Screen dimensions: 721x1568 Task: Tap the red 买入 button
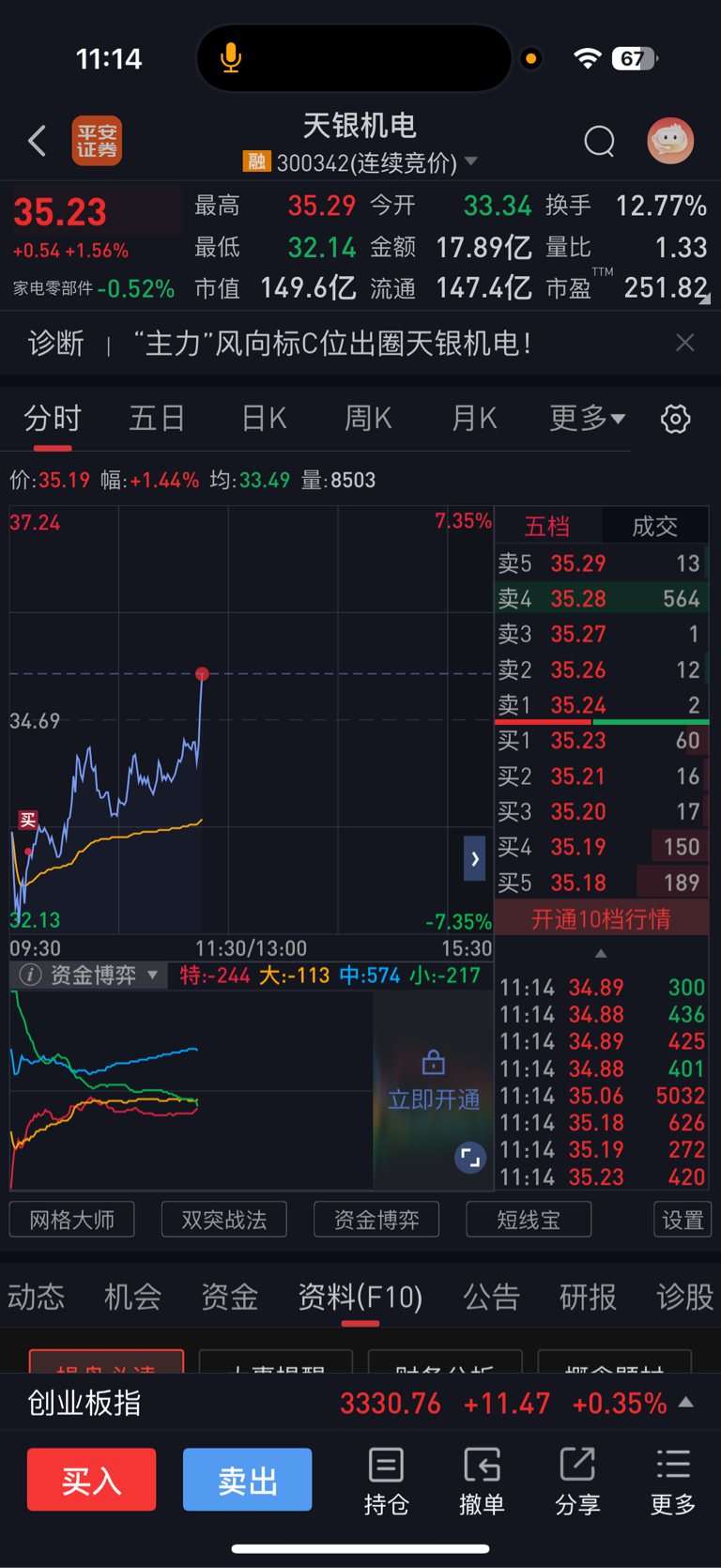91,1480
